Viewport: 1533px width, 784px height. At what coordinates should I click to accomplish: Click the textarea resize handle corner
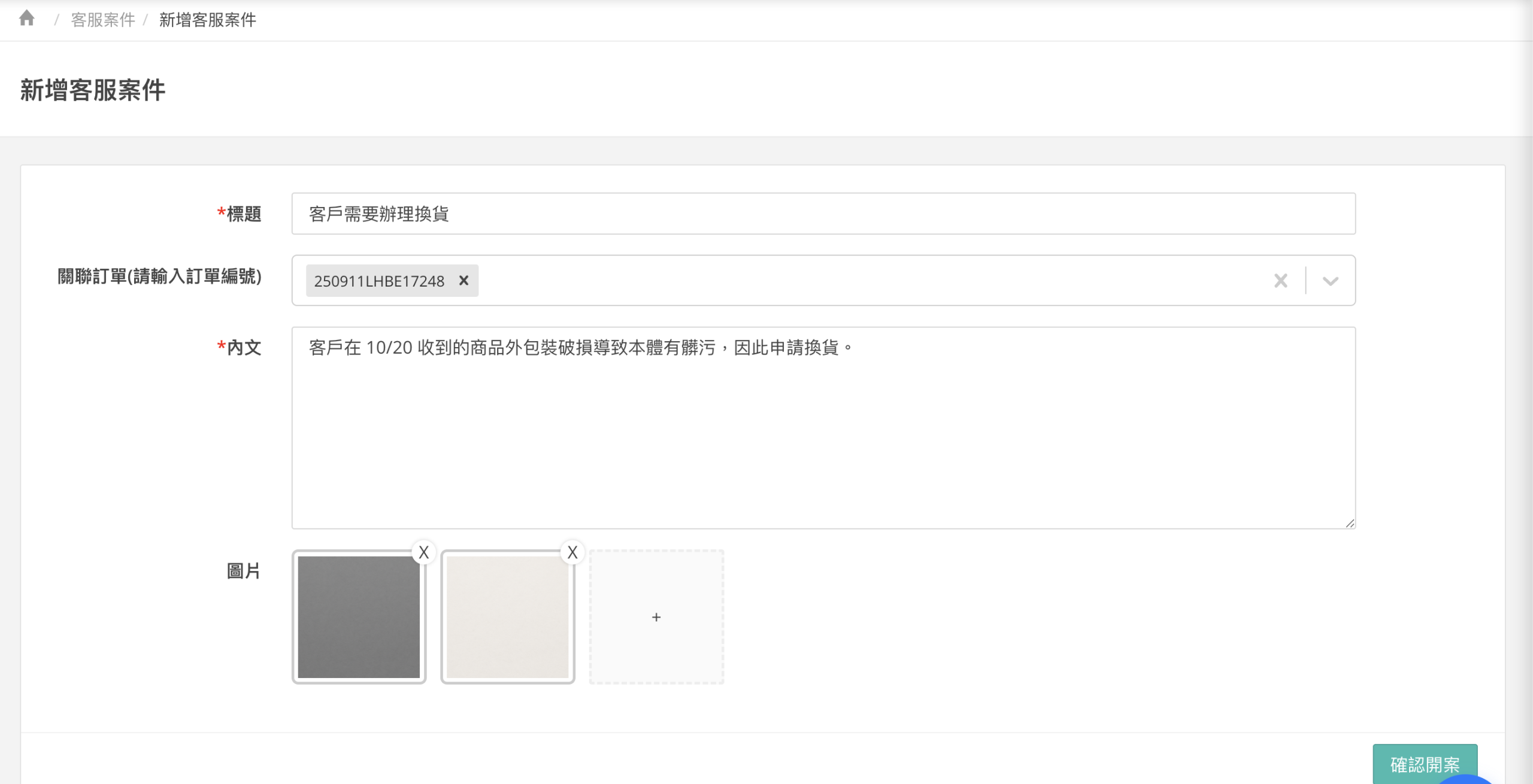[x=1350, y=524]
